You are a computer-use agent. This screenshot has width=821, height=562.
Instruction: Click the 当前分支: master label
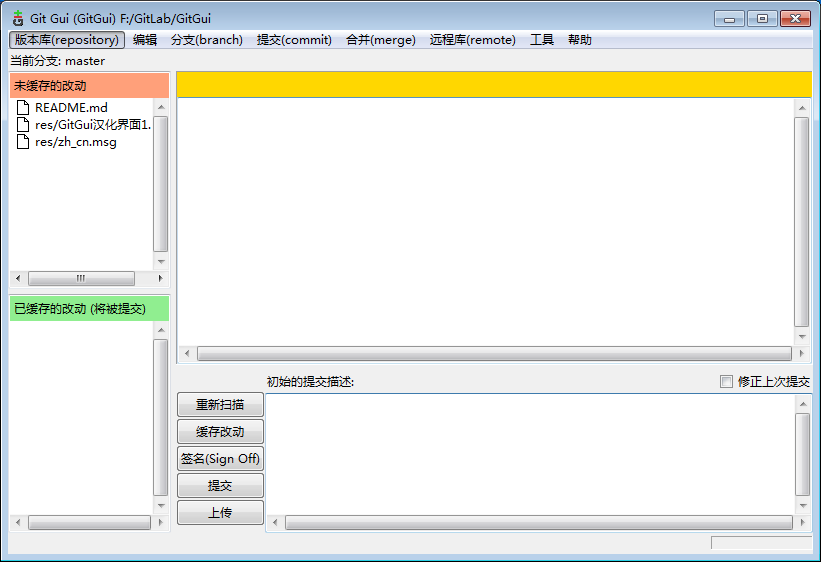58,61
